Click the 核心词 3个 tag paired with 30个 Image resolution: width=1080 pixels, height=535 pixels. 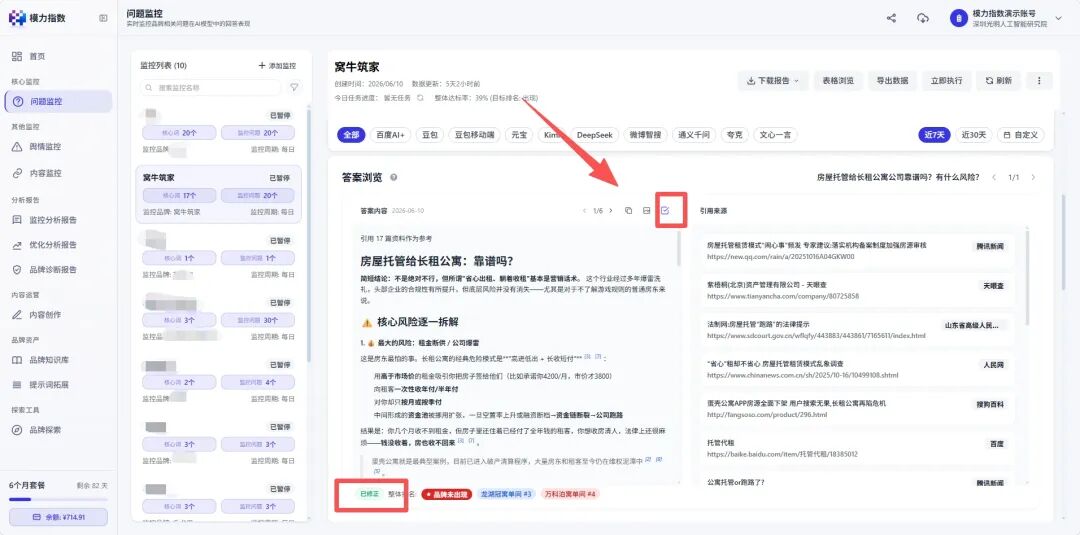180,320
